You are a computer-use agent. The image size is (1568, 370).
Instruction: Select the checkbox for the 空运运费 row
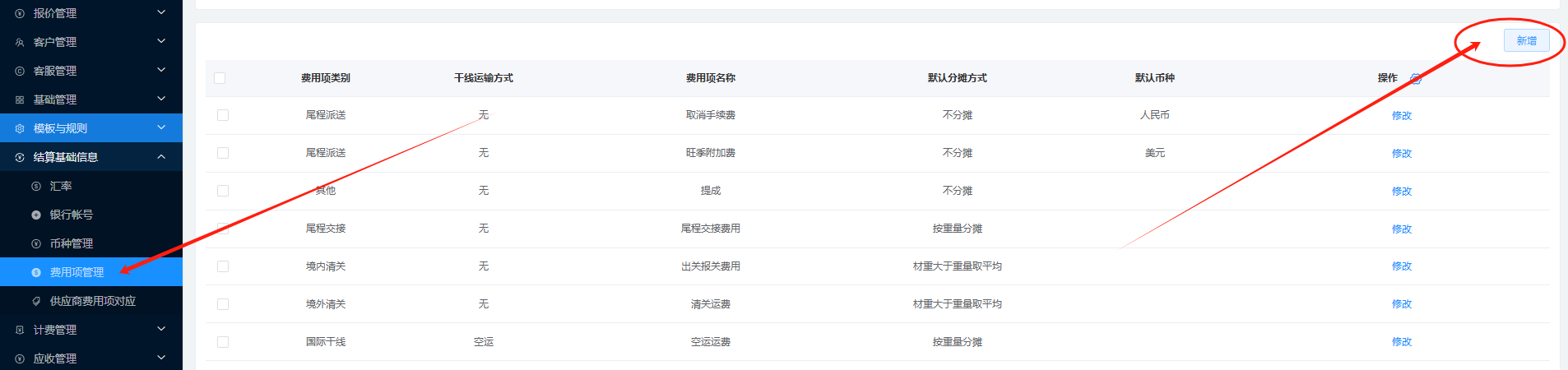(223, 342)
